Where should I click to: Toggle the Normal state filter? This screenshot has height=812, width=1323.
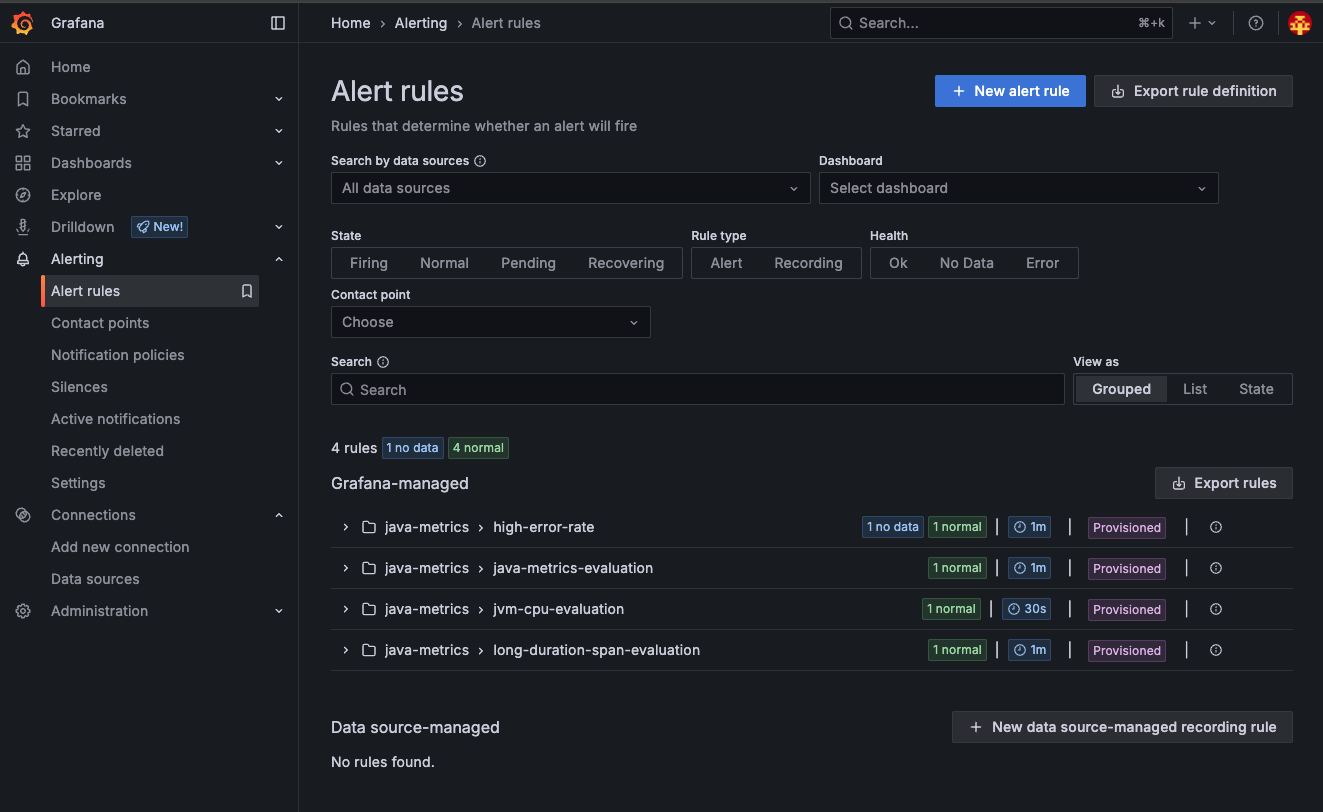click(x=444, y=263)
